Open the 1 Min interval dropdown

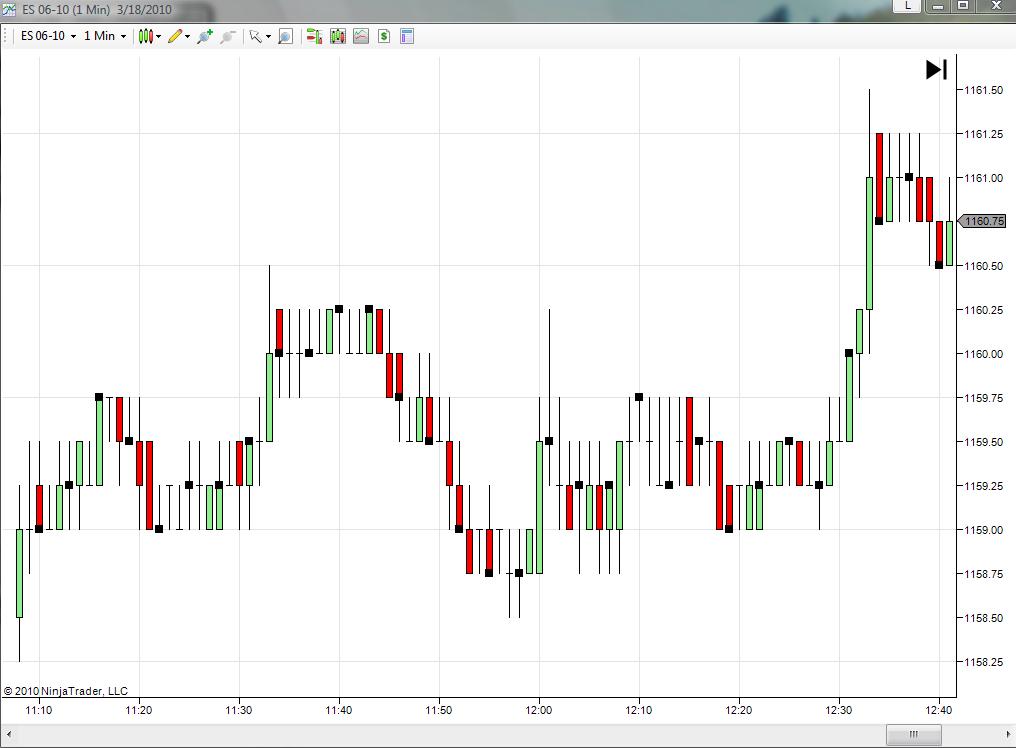click(105, 36)
